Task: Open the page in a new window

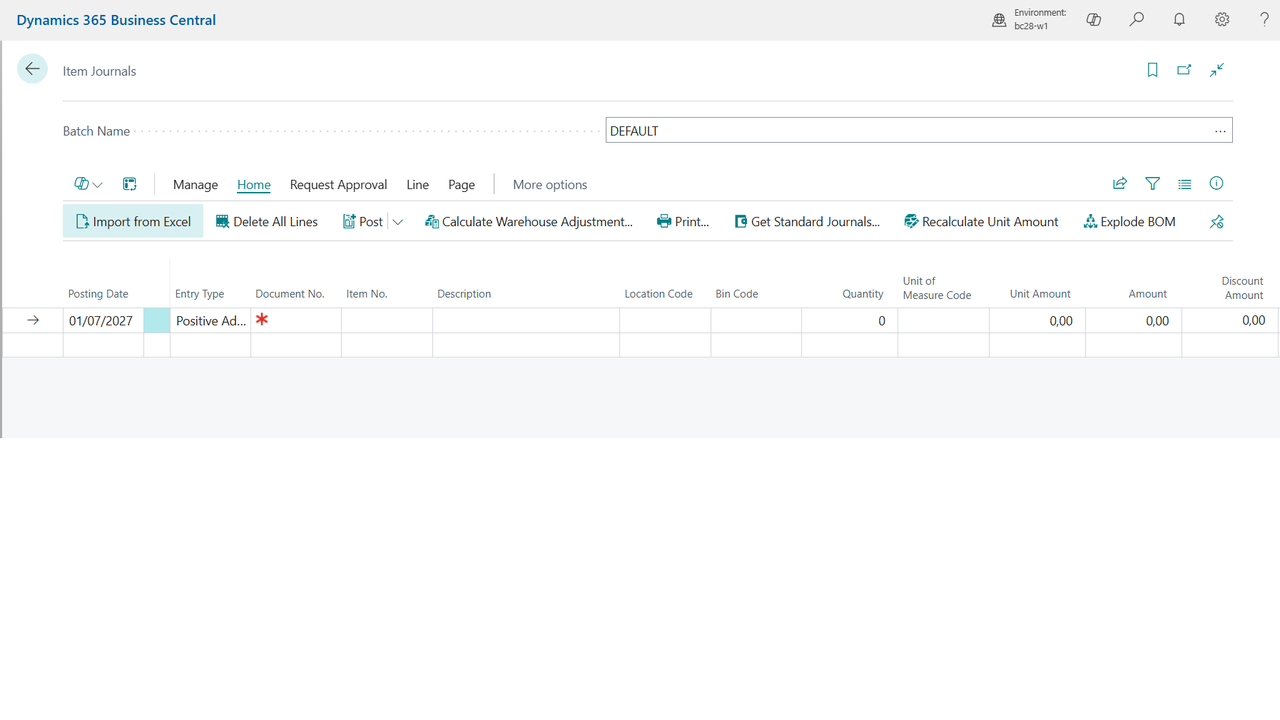Action: [1184, 70]
